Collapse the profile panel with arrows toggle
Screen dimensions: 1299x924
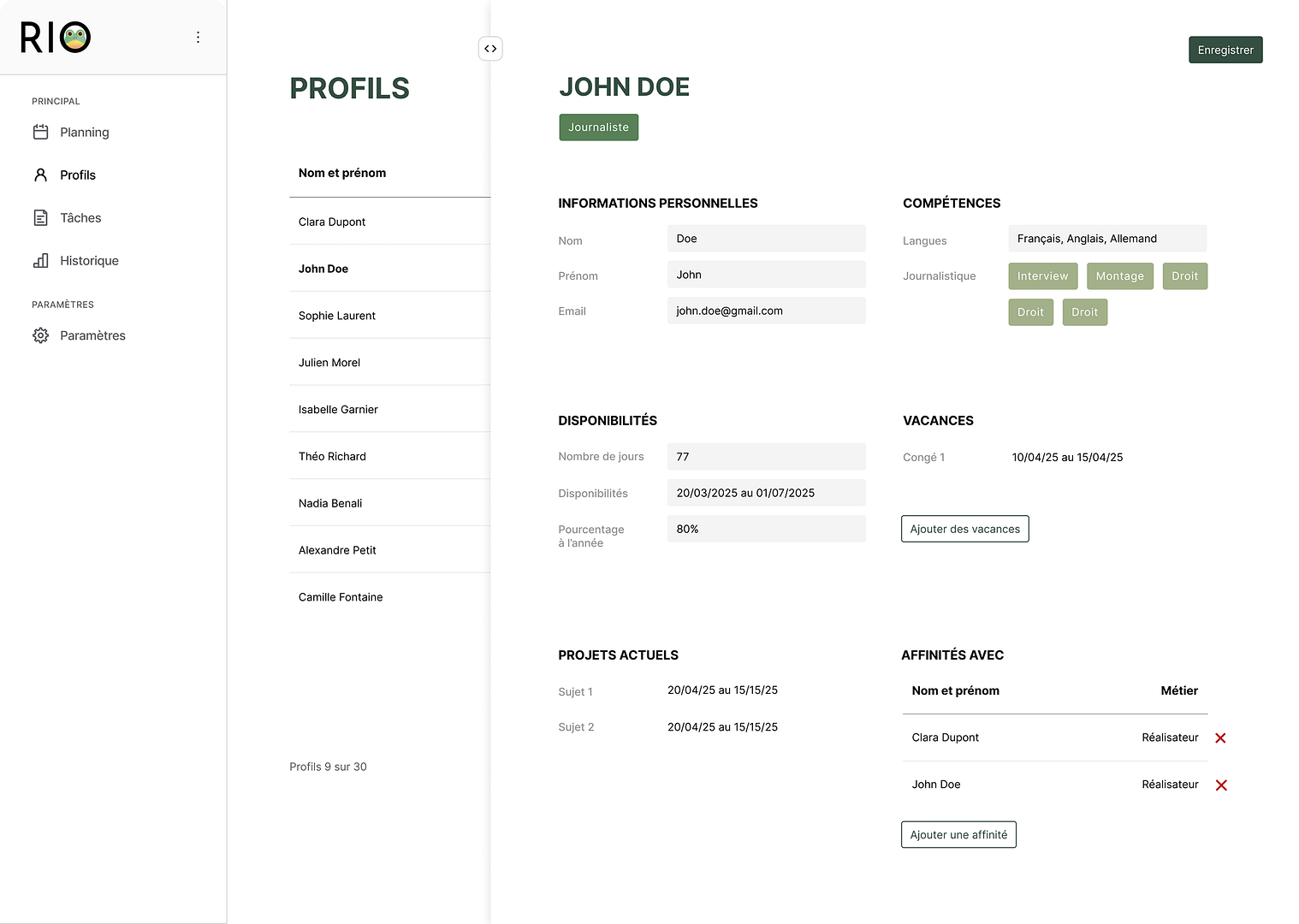490,49
